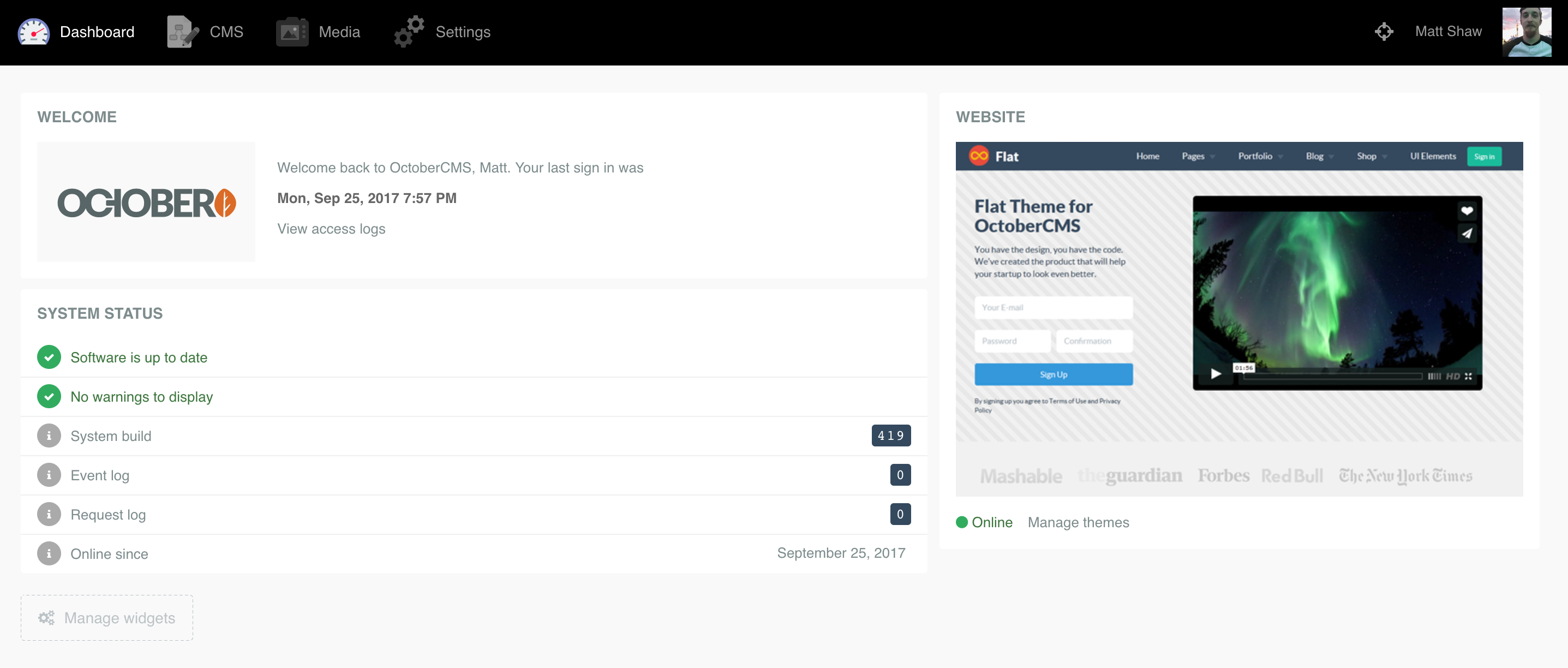Click the Password field in preview
The image size is (1568, 668).
[1012, 341]
